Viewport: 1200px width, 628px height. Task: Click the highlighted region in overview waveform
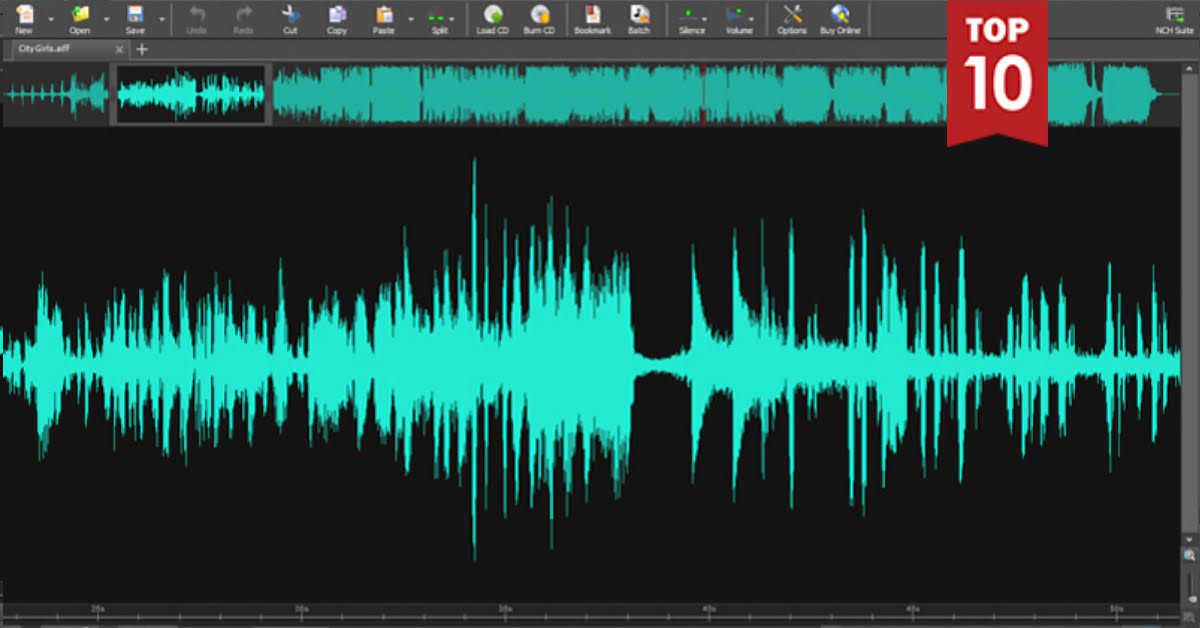[190, 95]
